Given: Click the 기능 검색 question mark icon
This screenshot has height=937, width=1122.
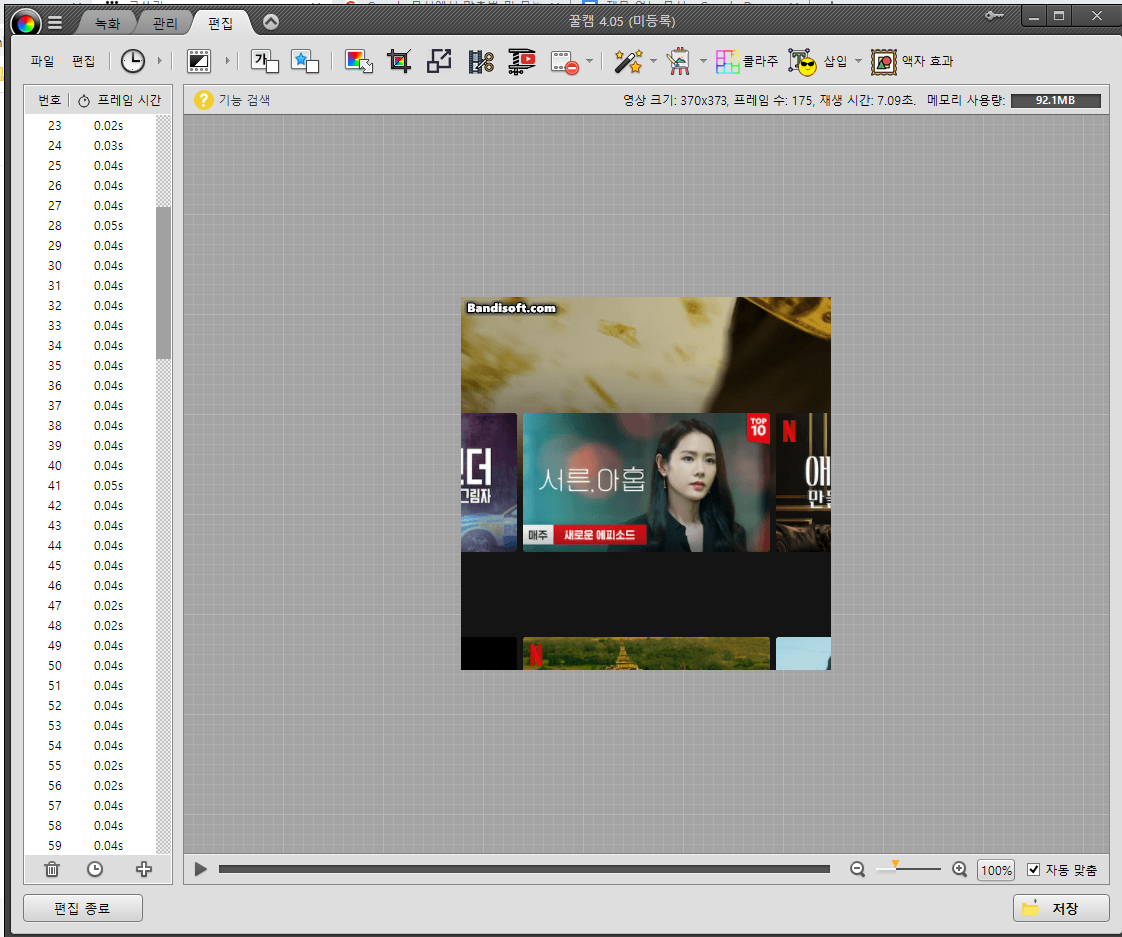Looking at the screenshot, I should coord(203,100).
